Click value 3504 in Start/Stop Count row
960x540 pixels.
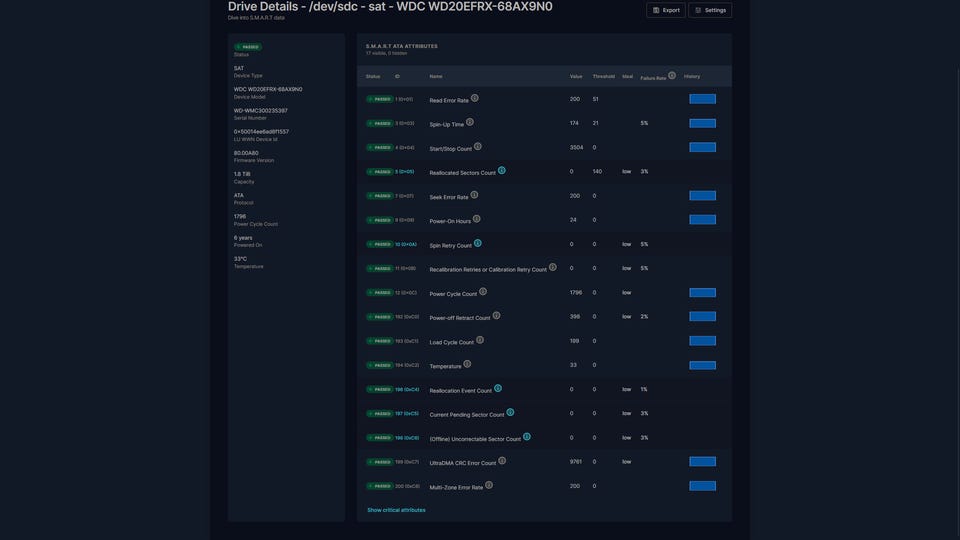click(x=576, y=148)
